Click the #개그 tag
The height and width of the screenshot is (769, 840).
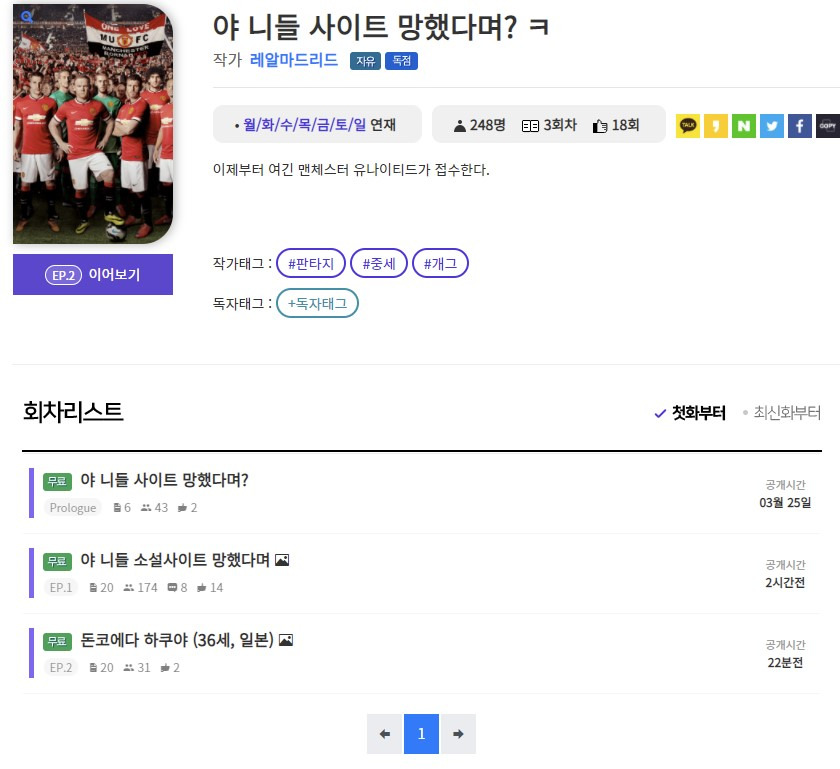(x=440, y=263)
